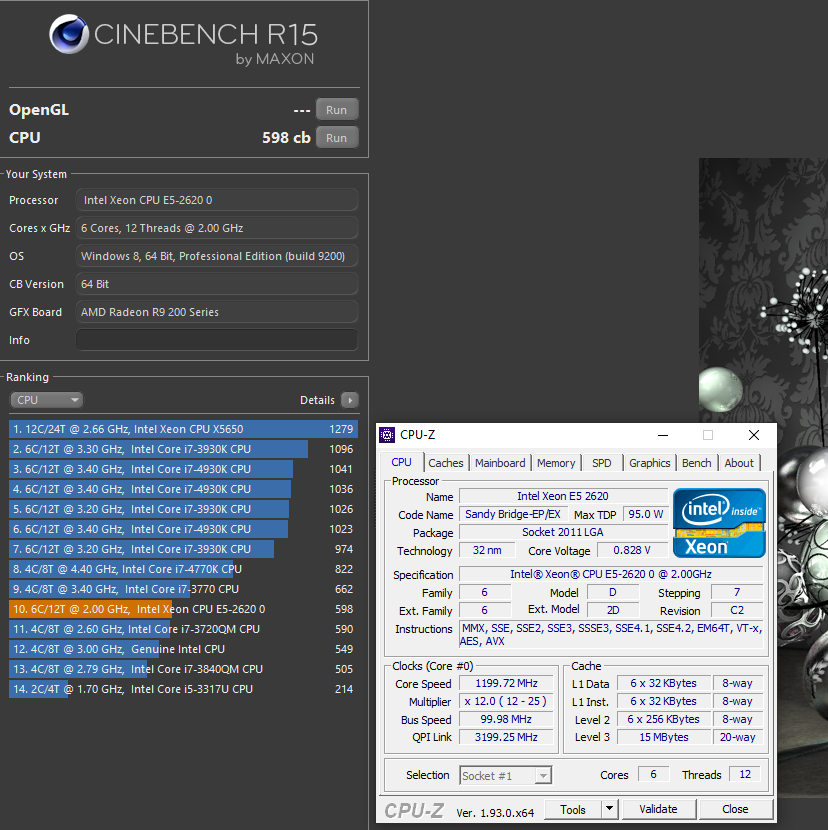Run the CPU benchmark
828x830 pixels.
(x=337, y=138)
